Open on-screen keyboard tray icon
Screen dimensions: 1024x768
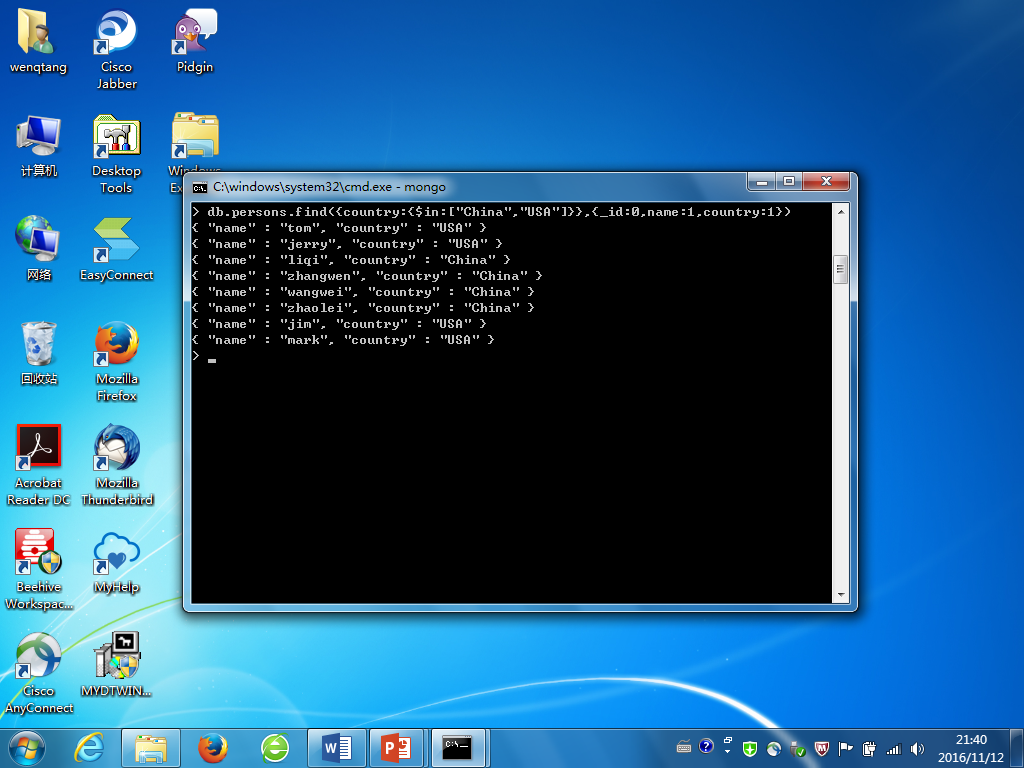pyautogui.click(x=684, y=747)
